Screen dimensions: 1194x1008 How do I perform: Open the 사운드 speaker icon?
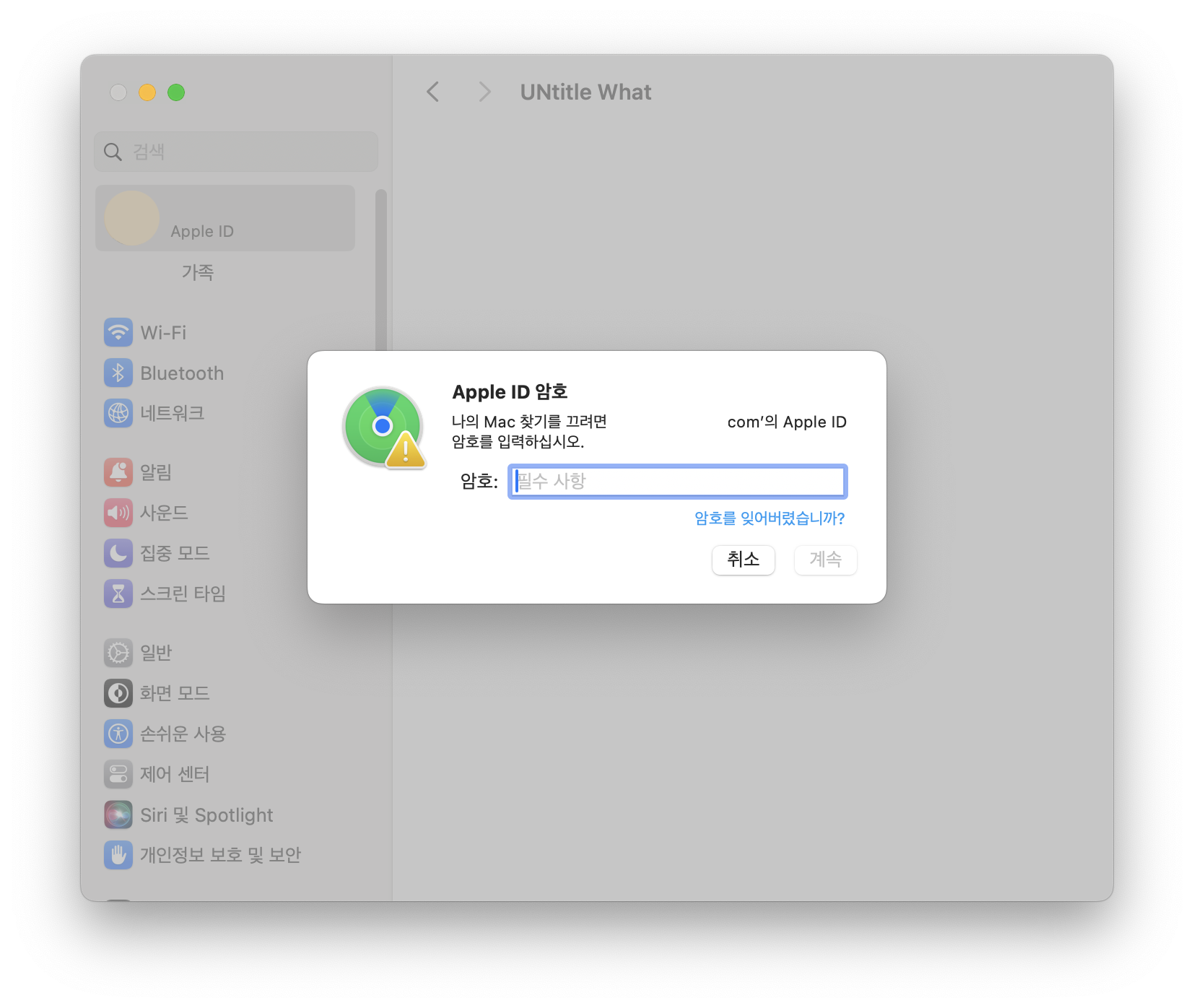click(x=118, y=513)
